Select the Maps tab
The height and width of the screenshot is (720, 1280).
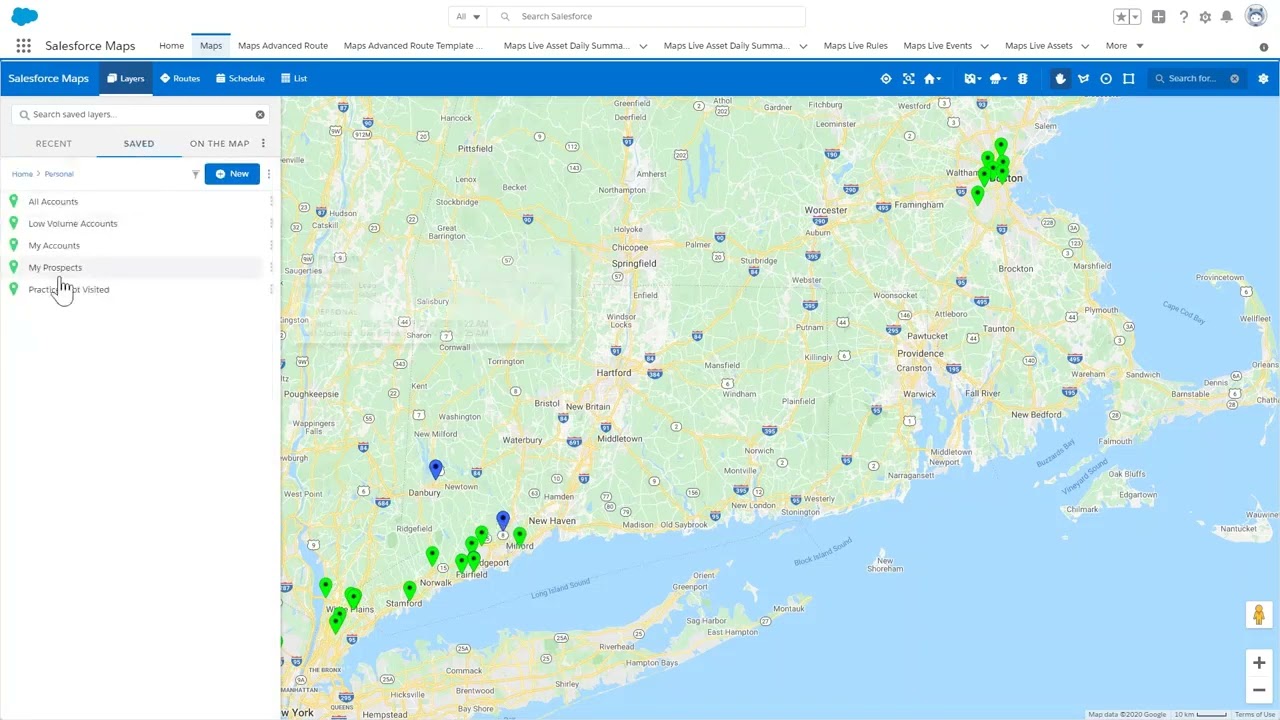tap(211, 46)
